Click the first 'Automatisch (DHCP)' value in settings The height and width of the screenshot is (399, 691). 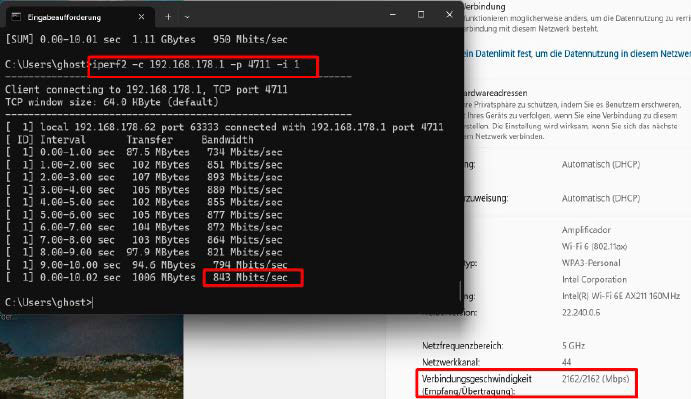601,164
